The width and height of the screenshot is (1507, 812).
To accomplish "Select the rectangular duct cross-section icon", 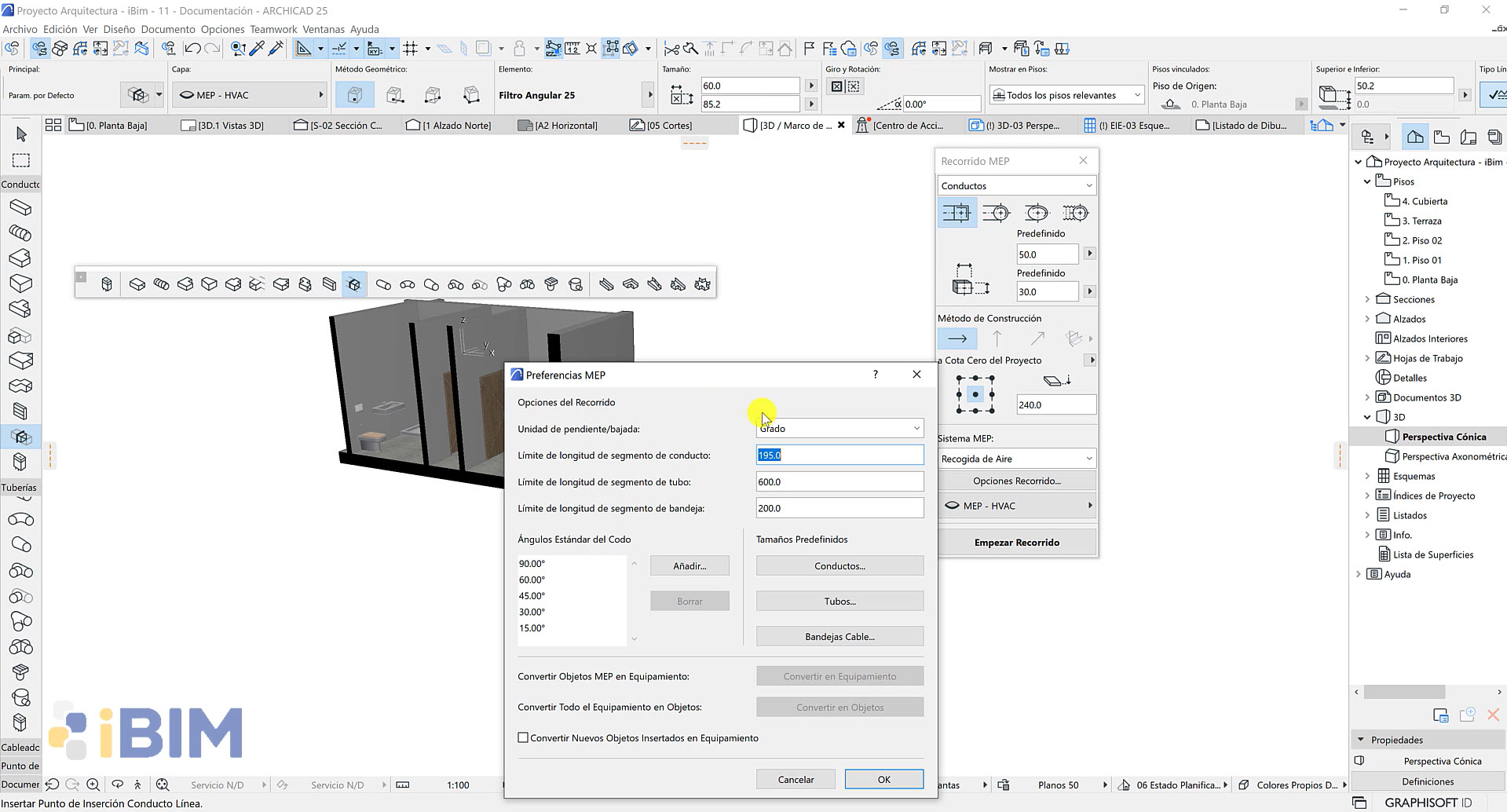I will (957, 212).
